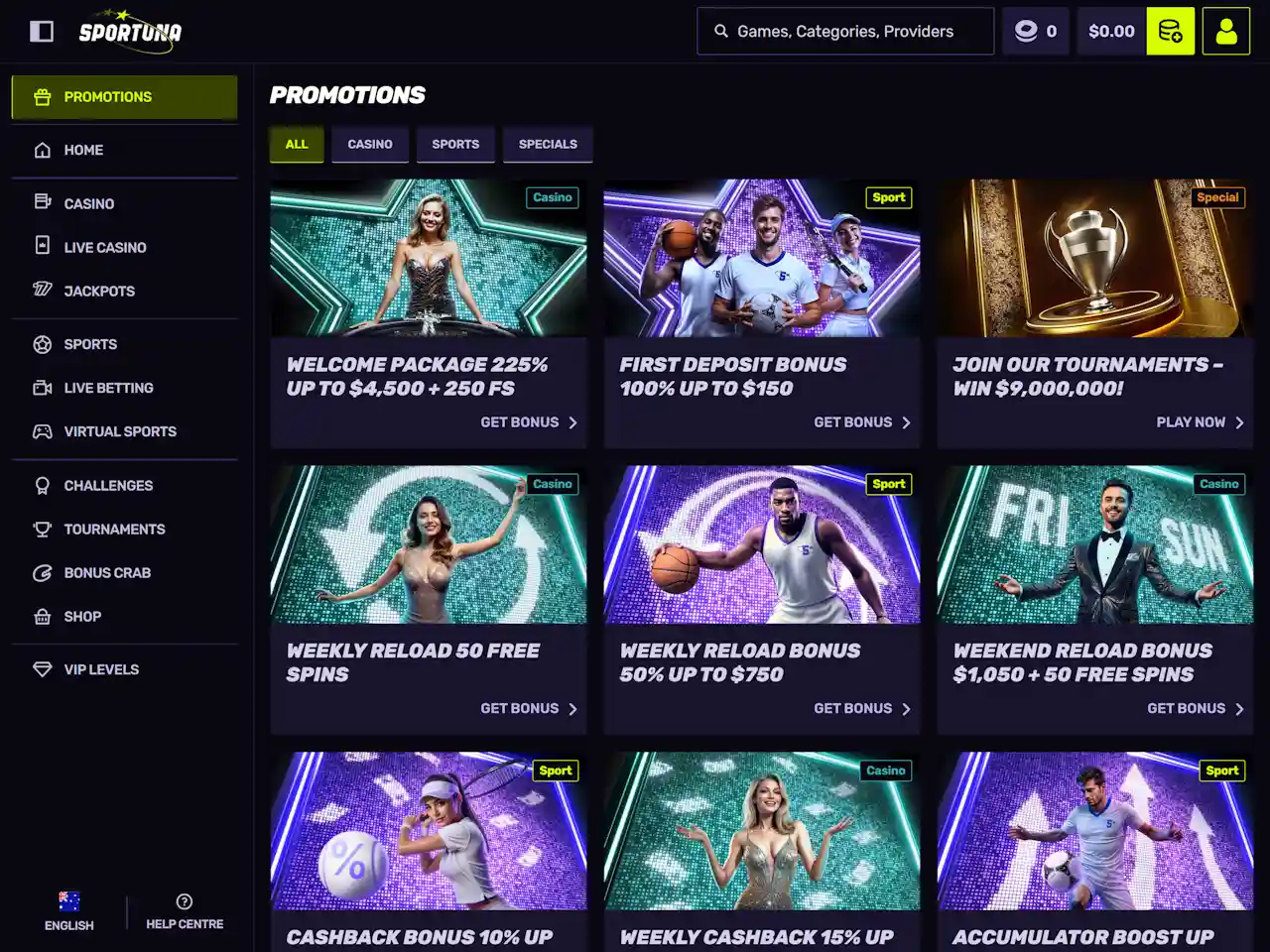The image size is (1270, 952).
Task: Click Play Now on tournaments promotion
Action: coord(1199,422)
